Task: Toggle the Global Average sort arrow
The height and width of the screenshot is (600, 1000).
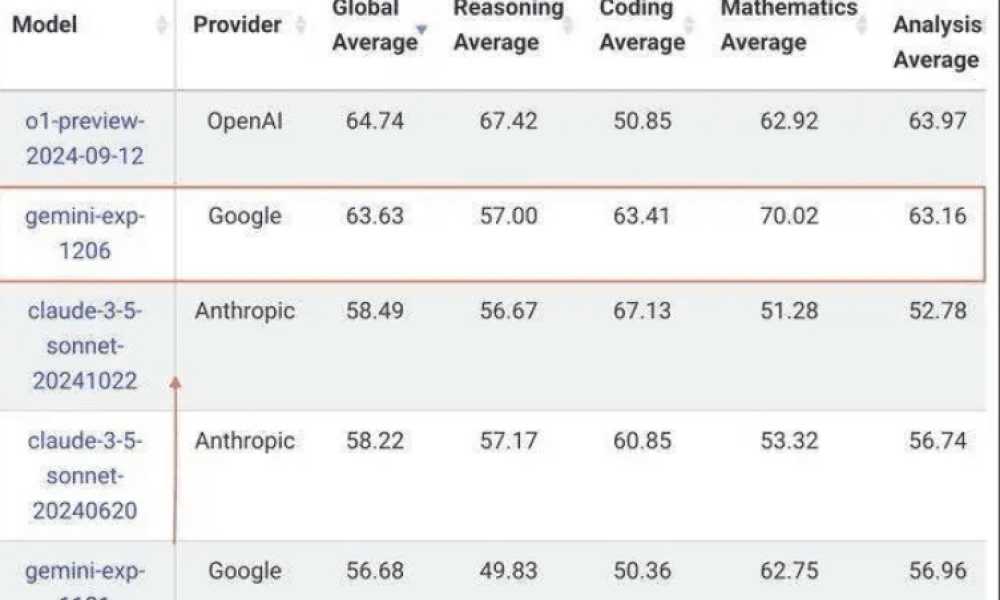Action: coord(421,29)
